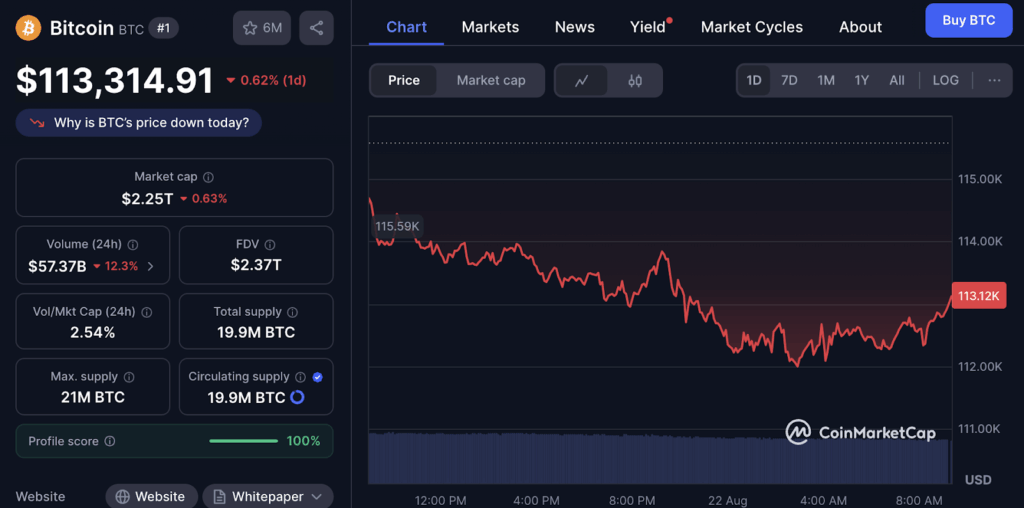The height and width of the screenshot is (508, 1024).
Task: Click info icon beside Profile score
Action: coord(110,441)
